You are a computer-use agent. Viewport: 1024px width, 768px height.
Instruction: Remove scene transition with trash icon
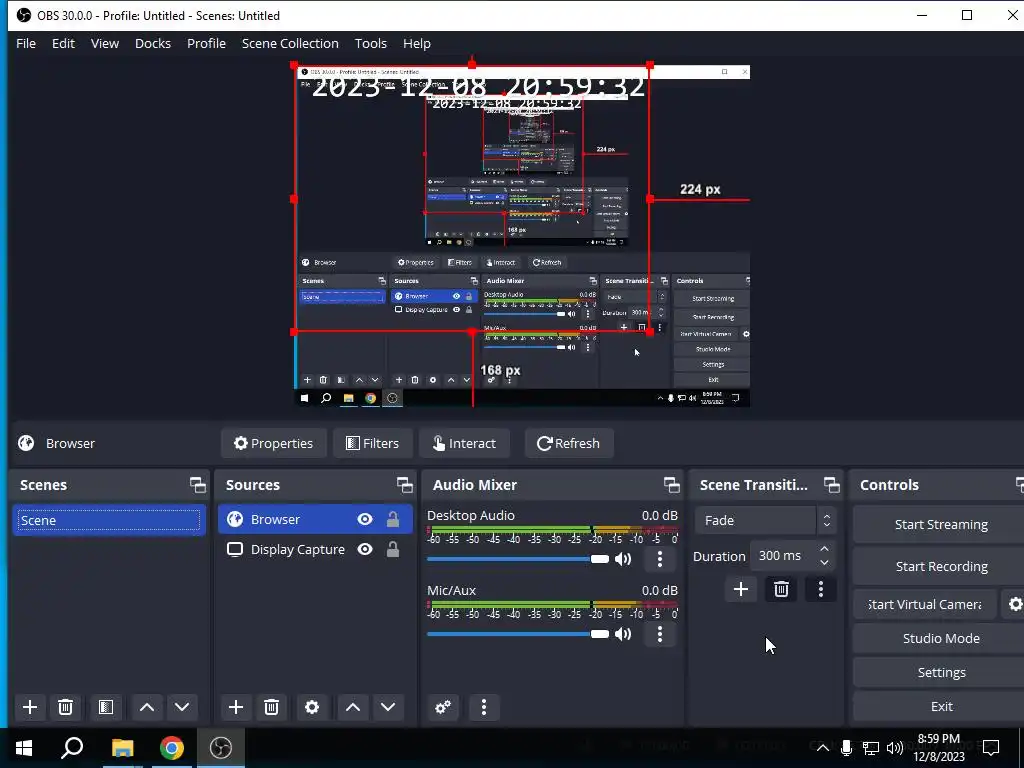(781, 590)
